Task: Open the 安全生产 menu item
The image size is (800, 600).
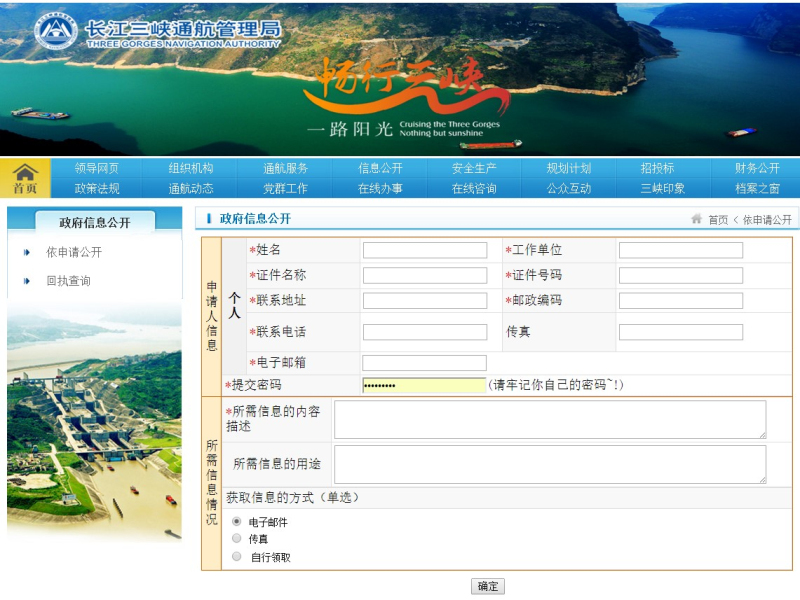Action: pyautogui.click(x=474, y=168)
